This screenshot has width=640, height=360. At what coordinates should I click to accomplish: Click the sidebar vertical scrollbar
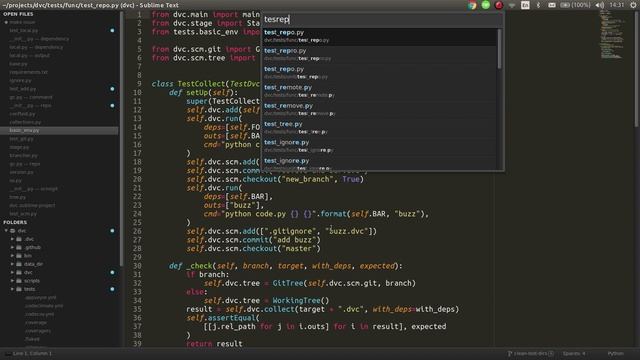coord(121,139)
